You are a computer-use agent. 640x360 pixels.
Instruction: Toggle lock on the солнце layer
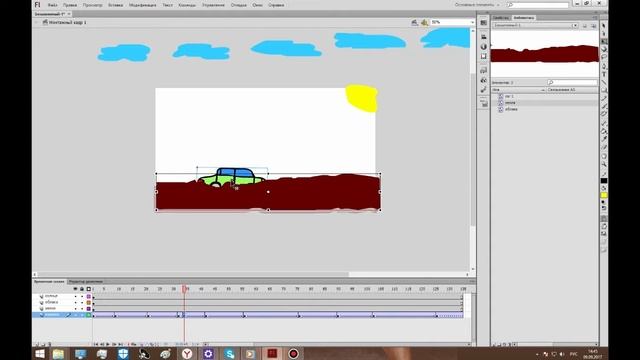(x=82, y=296)
